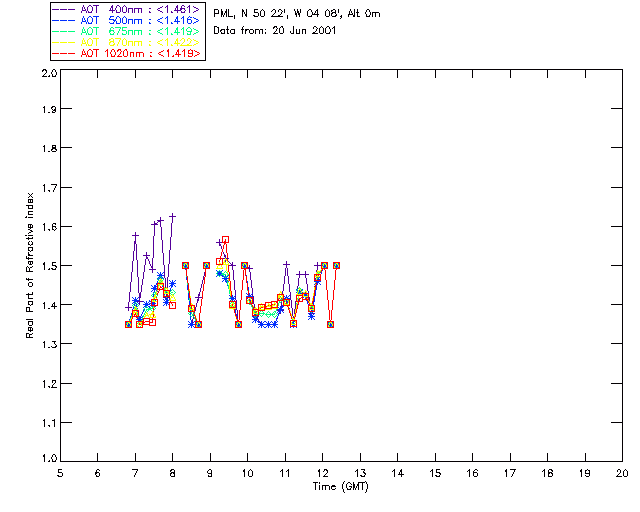Click the legend entry "AOT 1020nm : <1.419>"
640x512 pixels.
coord(127,53)
